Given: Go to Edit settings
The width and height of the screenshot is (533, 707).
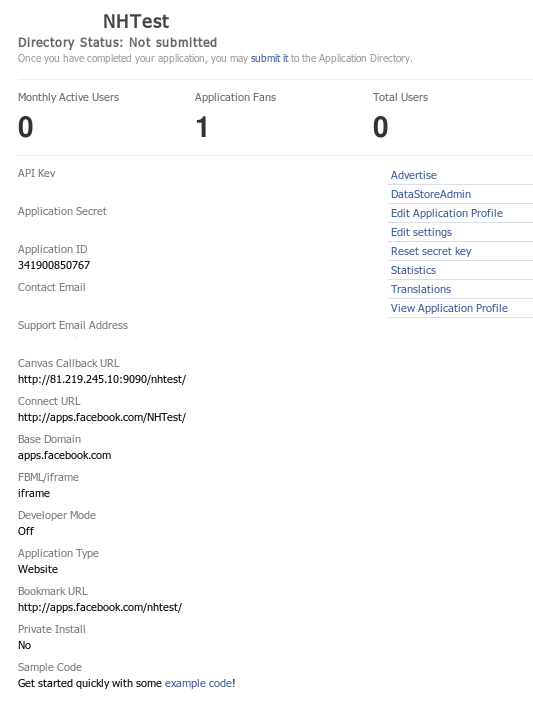Looking at the screenshot, I should (x=421, y=232).
